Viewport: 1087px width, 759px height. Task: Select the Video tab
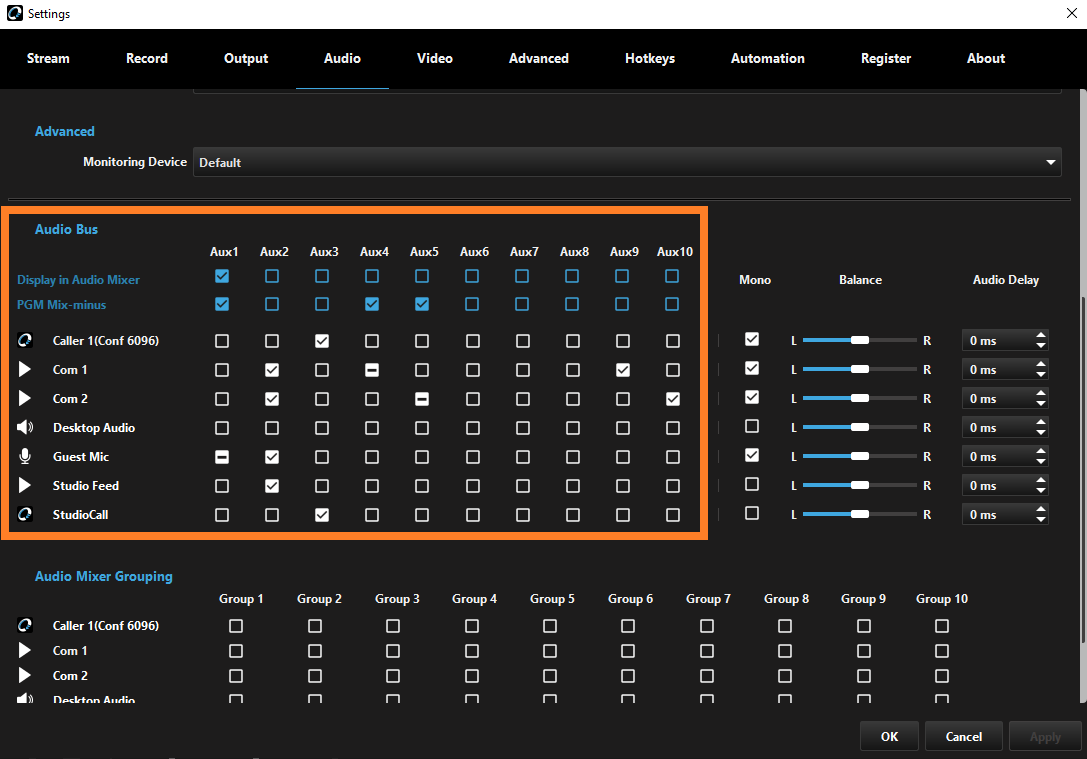click(435, 58)
